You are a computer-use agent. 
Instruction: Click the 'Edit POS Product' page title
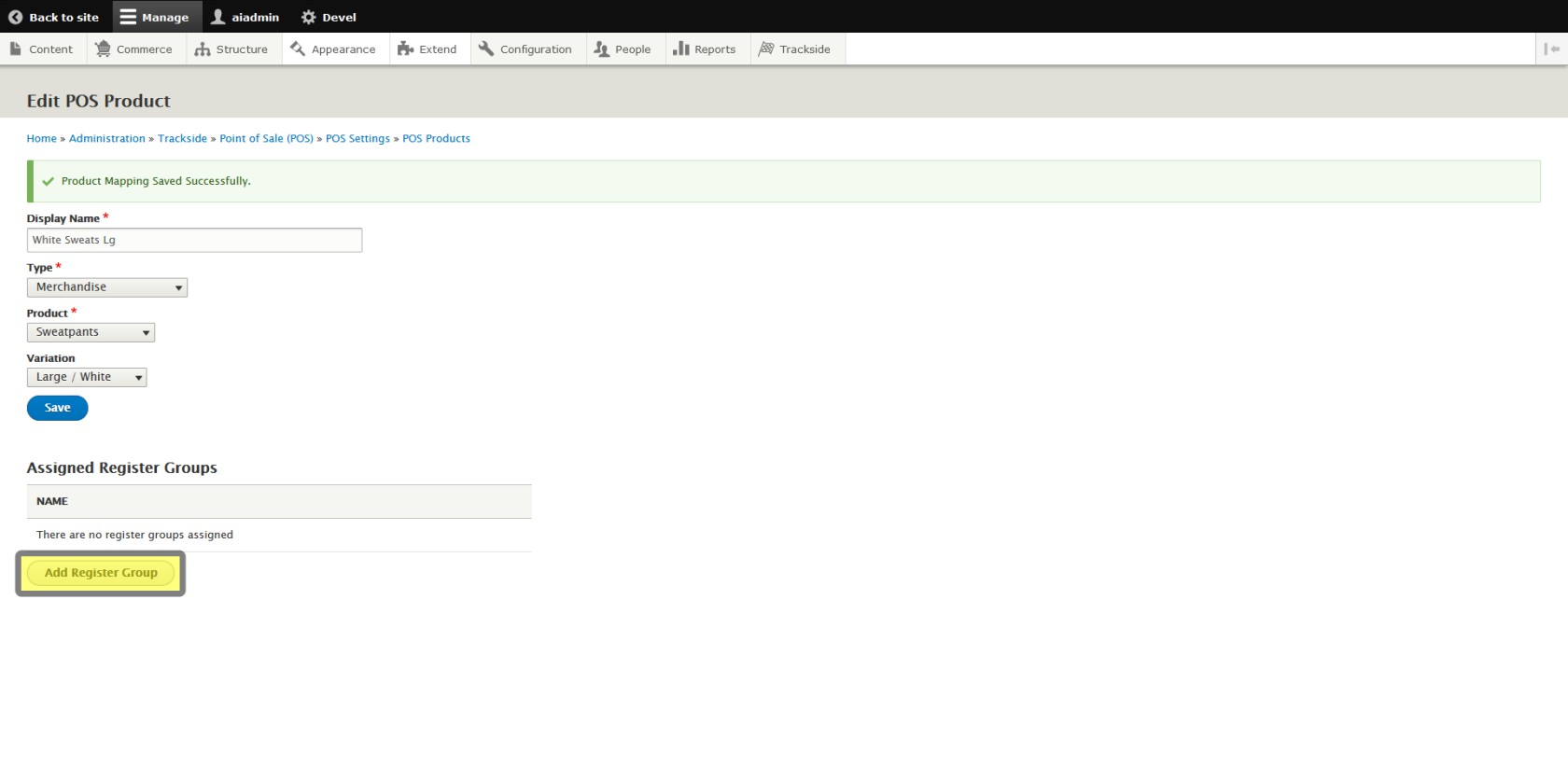(98, 101)
